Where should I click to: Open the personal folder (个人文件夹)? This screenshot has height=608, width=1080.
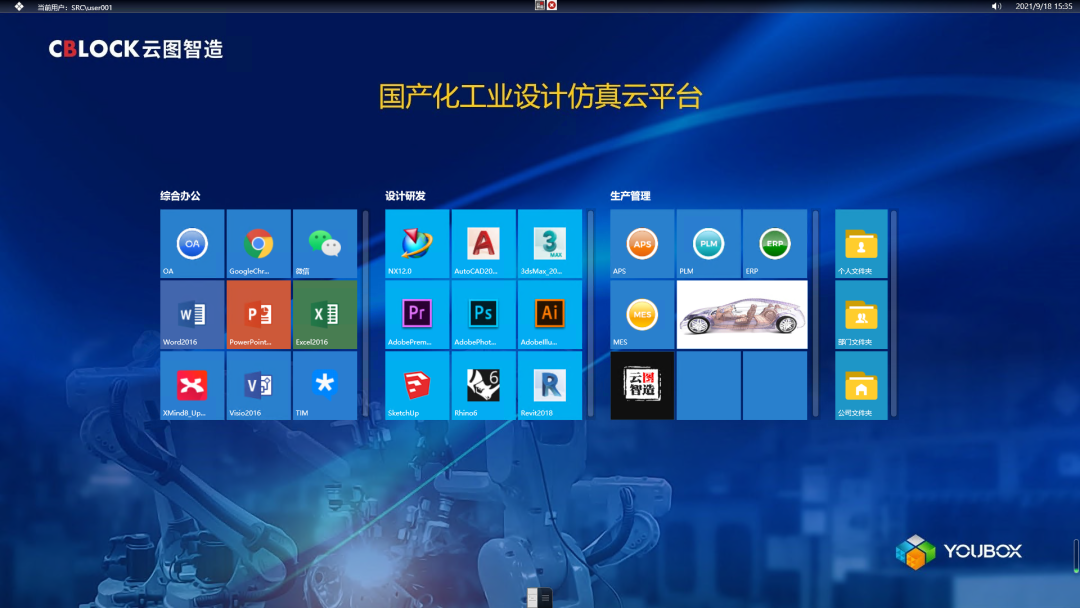(x=861, y=244)
